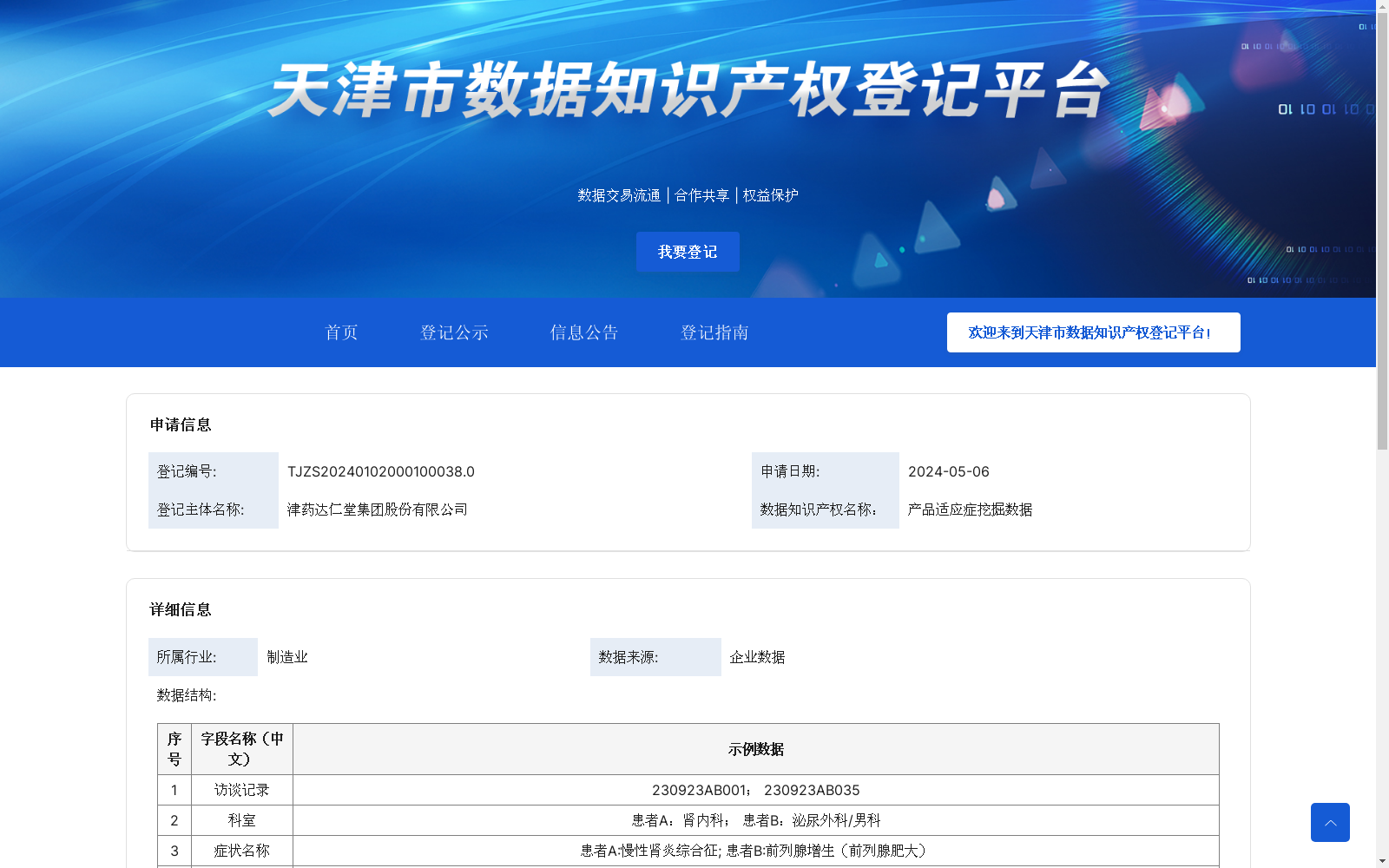Click the 制造业 value
Viewport: 1389px width, 868px height.
tap(287, 657)
